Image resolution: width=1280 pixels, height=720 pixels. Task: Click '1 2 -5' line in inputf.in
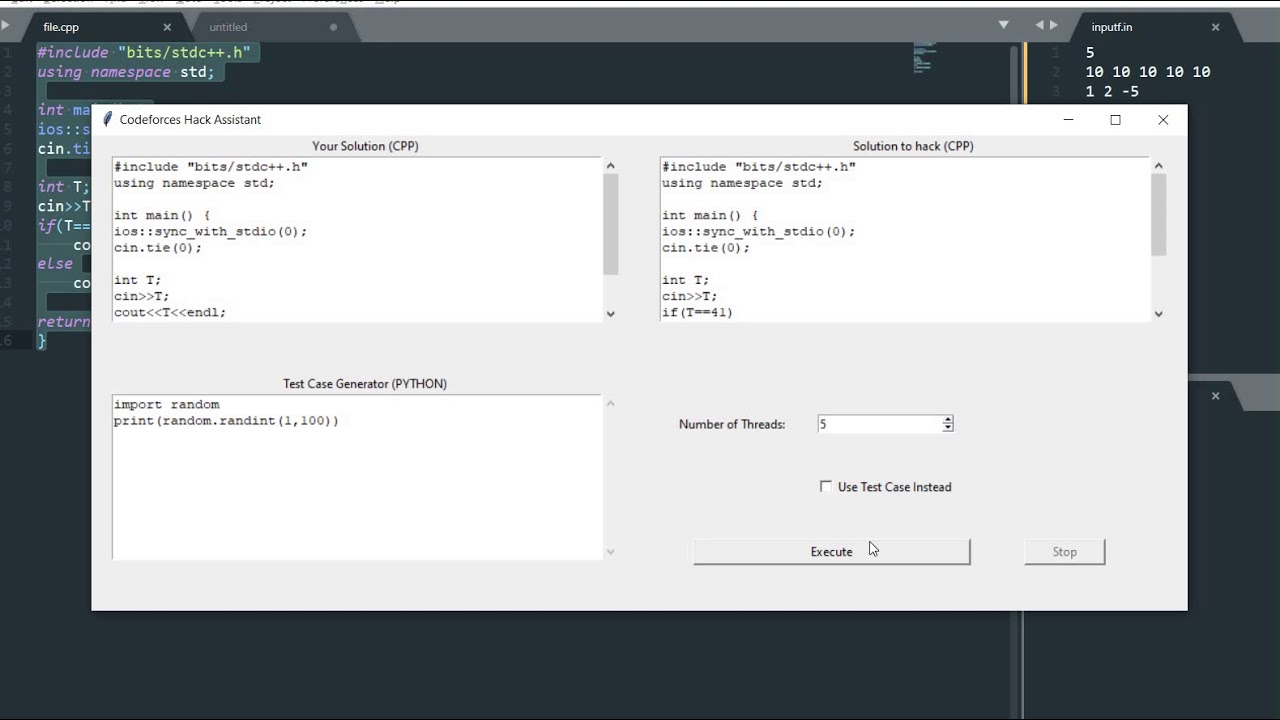click(x=1112, y=91)
